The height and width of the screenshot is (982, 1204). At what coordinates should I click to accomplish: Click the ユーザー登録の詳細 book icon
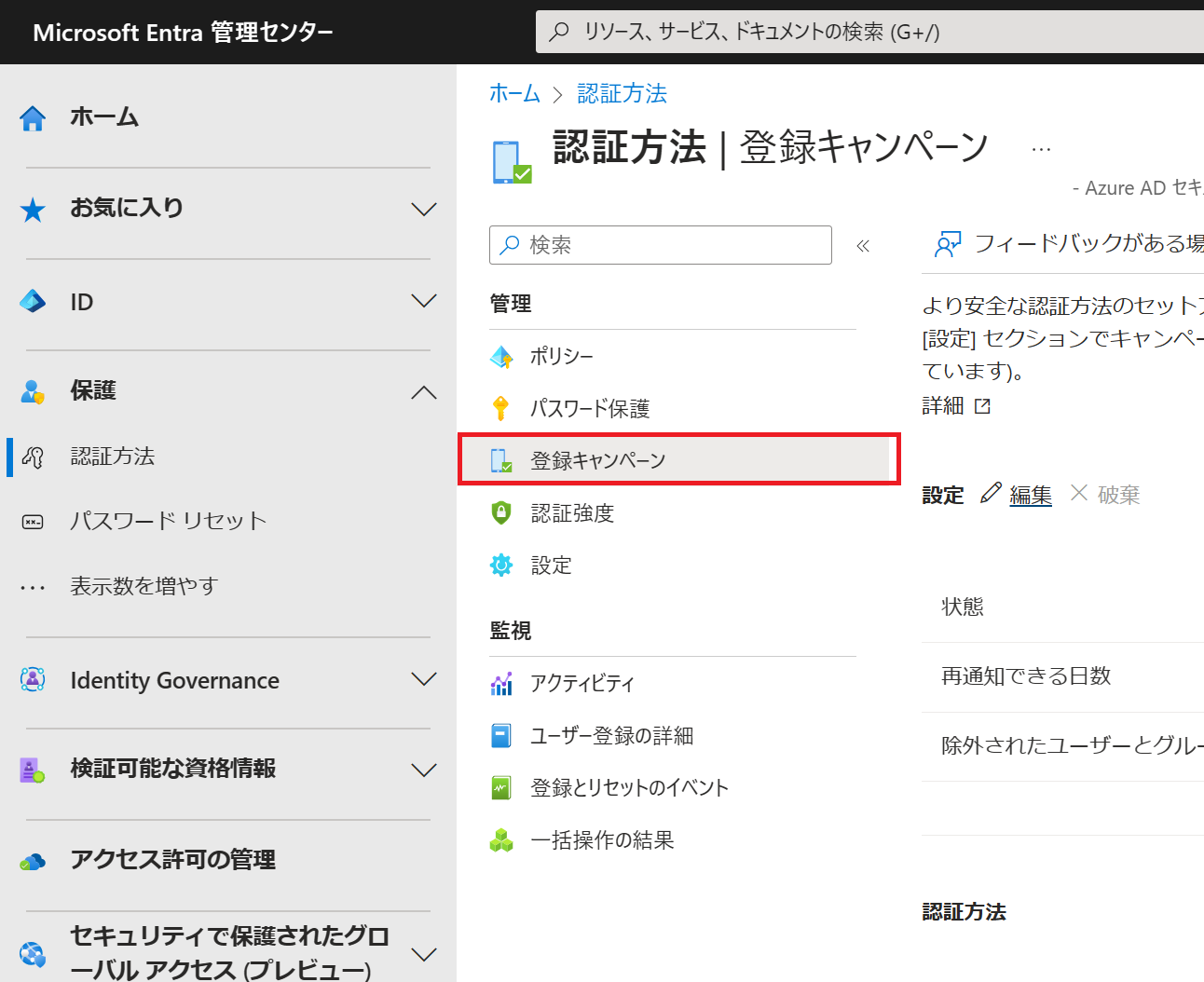coord(501,736)
